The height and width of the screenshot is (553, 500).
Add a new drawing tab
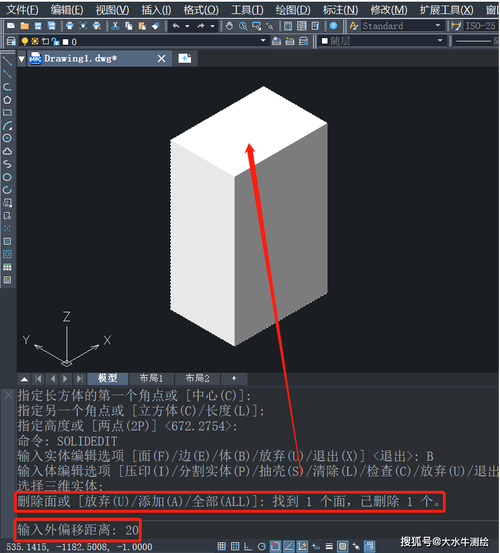(185, 58)
